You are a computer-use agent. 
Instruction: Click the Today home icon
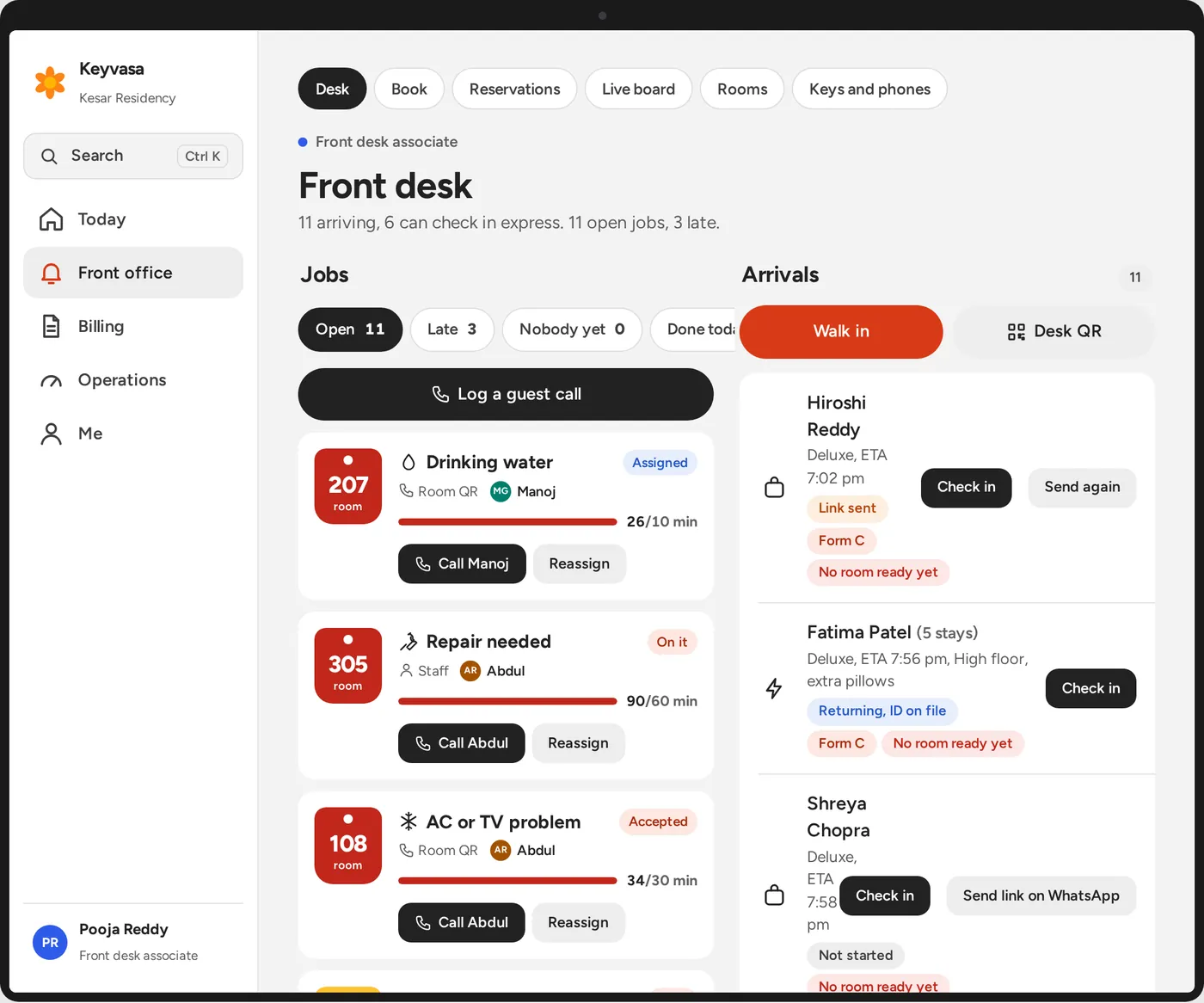pos(52,219)
